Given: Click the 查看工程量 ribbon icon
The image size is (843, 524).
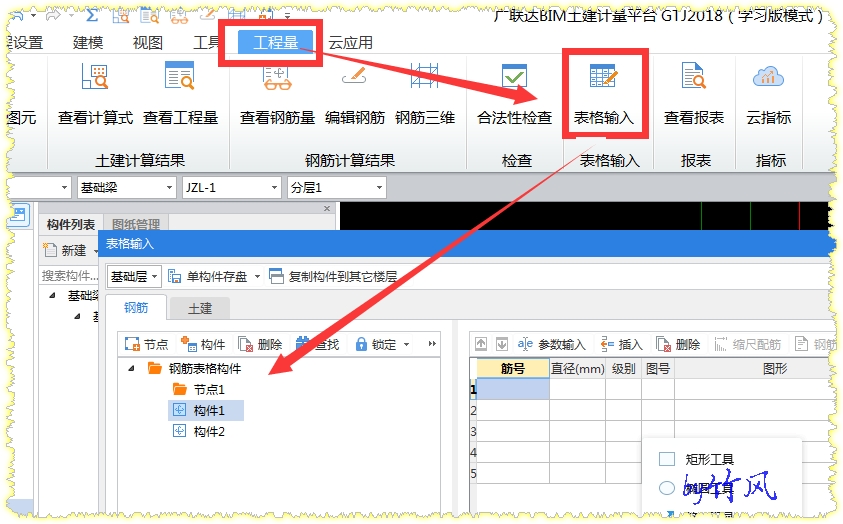Looking at the screenshot, I should [x=180, y=76].
